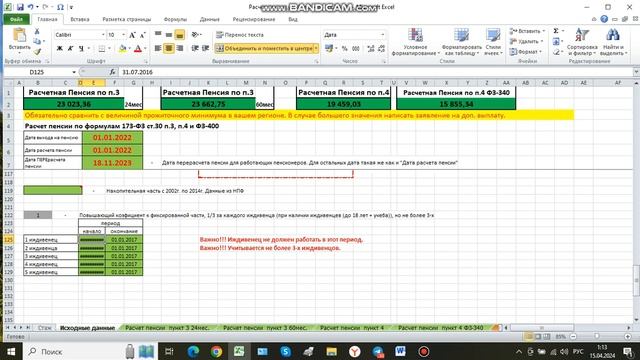Align text to top of cell
The image size is (640, 360).
pos(158,35)
